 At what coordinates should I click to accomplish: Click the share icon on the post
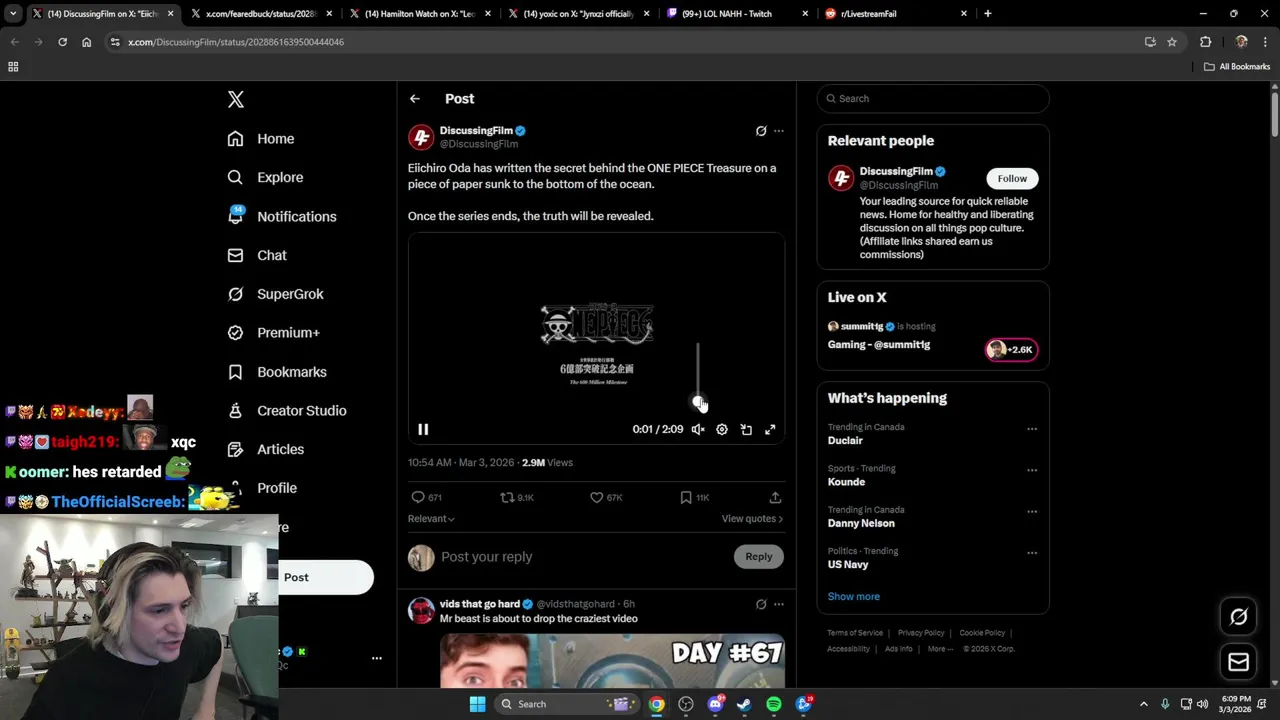pos(775,497)
